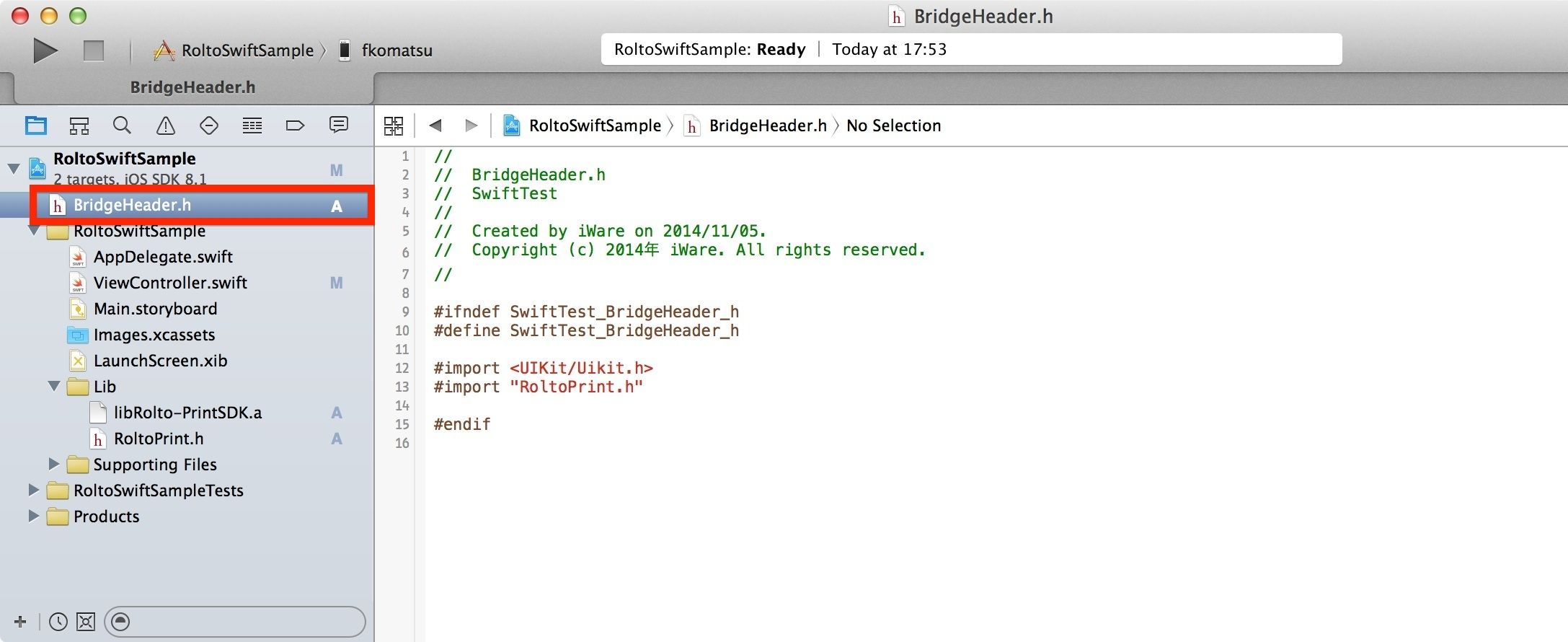The image size is (1568, 642).
Task: Click the activity status display
Action: tap(971, 49)
